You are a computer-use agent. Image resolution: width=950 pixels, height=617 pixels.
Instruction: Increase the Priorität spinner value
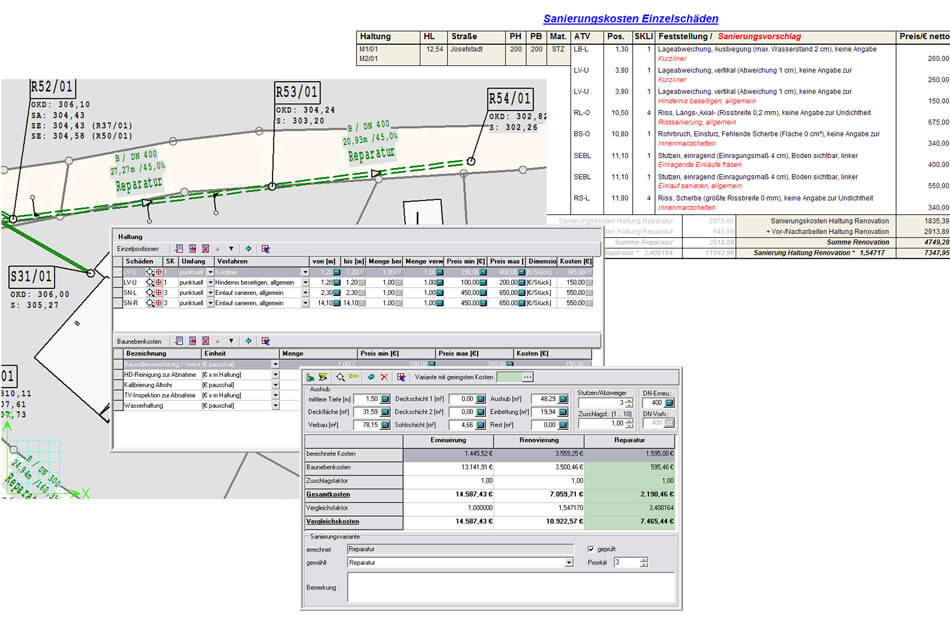tap(646, 560)
